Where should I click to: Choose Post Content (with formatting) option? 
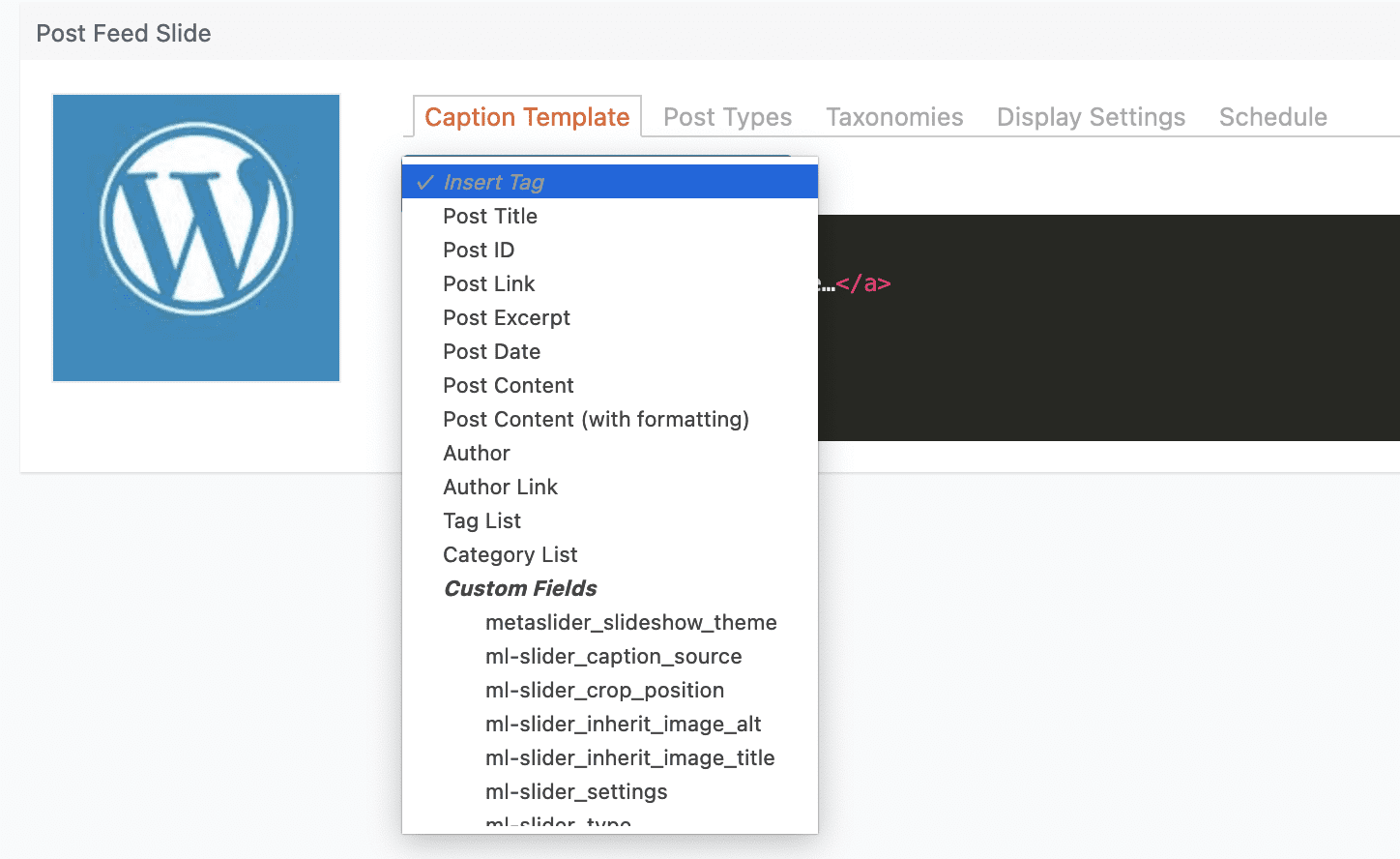pyautogui.click(x=596, y=419)
